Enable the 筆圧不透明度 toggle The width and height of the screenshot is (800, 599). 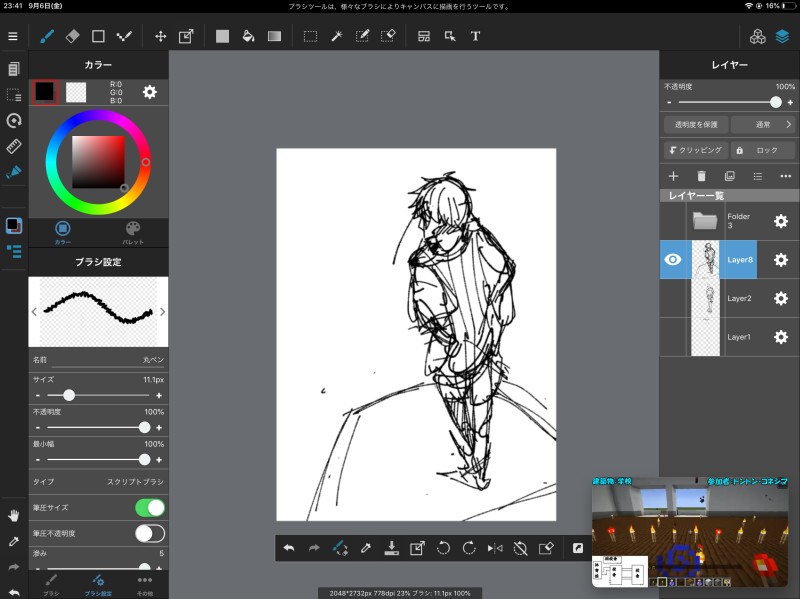[x=149, y=533]
